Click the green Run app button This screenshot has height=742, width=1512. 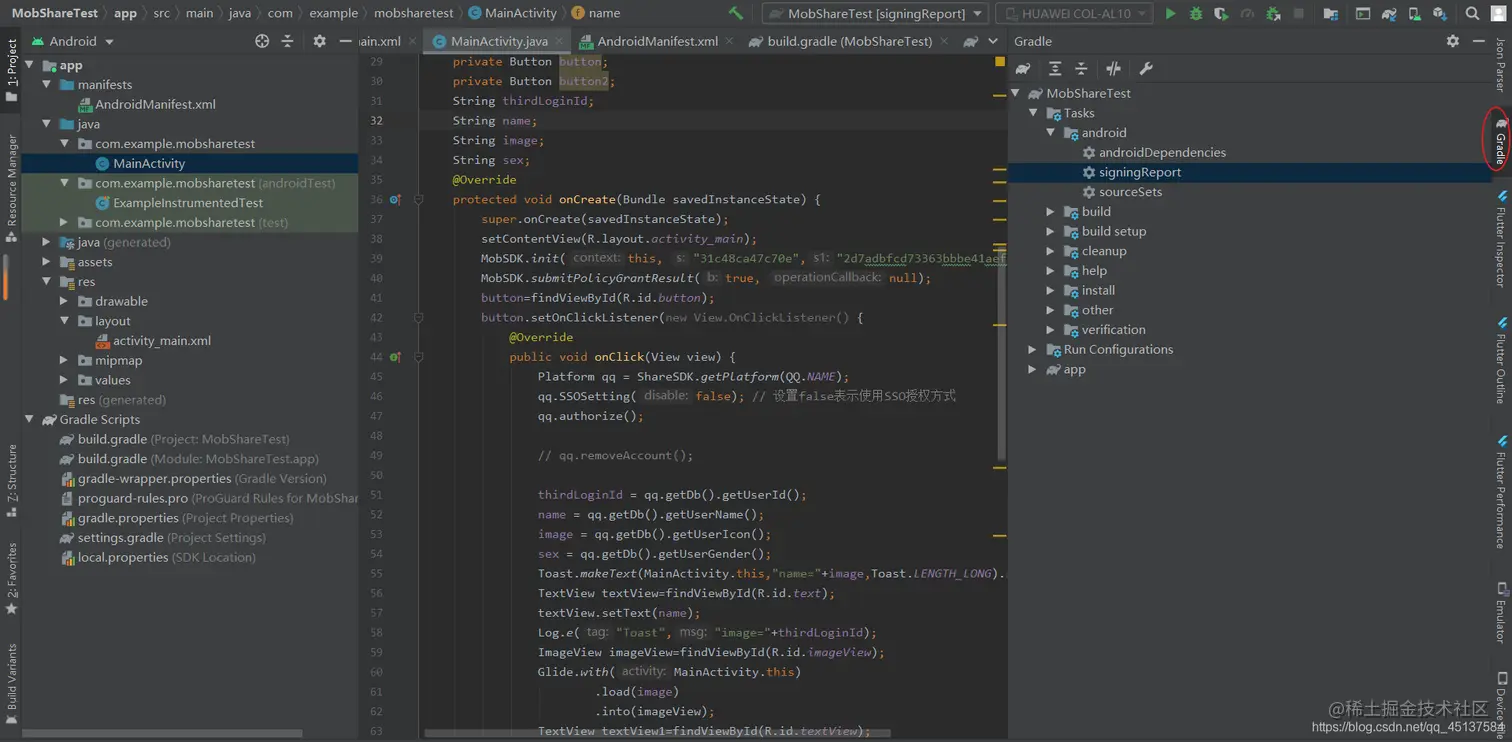(x=1170, y=14)
